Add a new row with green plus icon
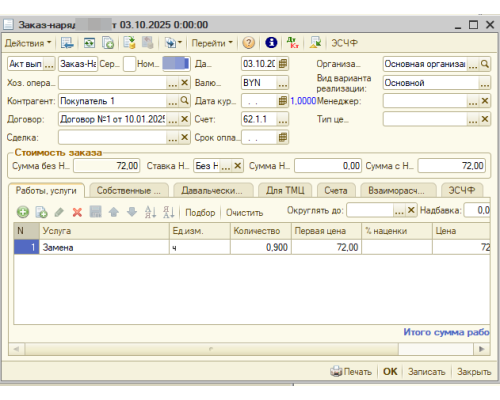Image resolution: width=500 pixels, height=400 pixels. (x=23, y=212)
